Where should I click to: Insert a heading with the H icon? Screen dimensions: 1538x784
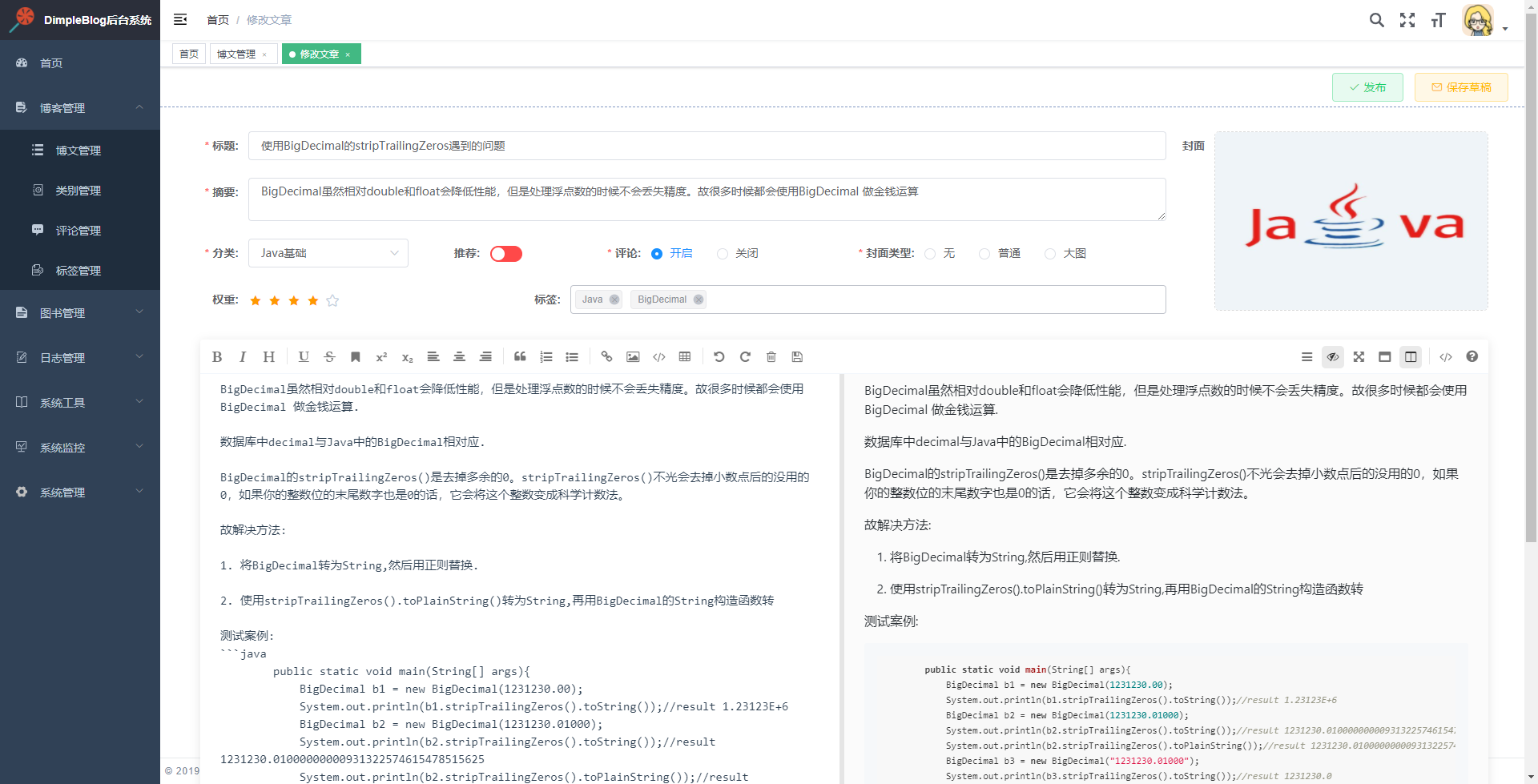269,357
